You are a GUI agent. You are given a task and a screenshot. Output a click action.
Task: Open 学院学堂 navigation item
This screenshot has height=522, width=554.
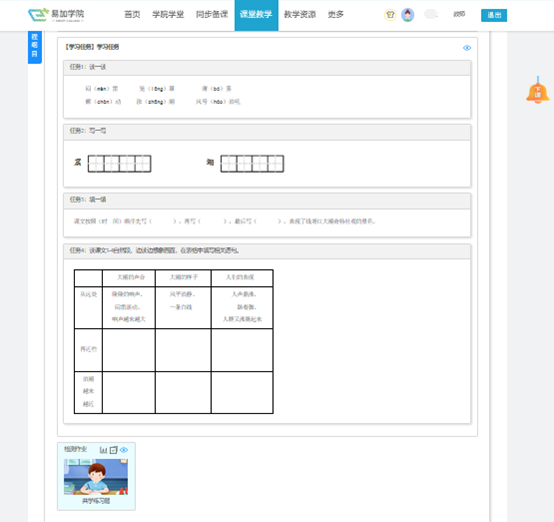pyautogui.click(x=168, y=14)
